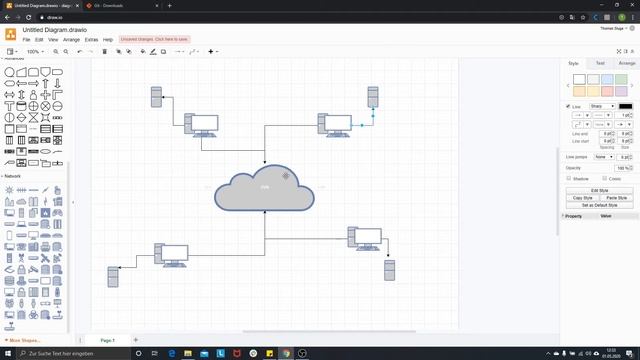Open the Edit menu
Viewport: 640px width, 360px height.
click(x=39, y=40)
